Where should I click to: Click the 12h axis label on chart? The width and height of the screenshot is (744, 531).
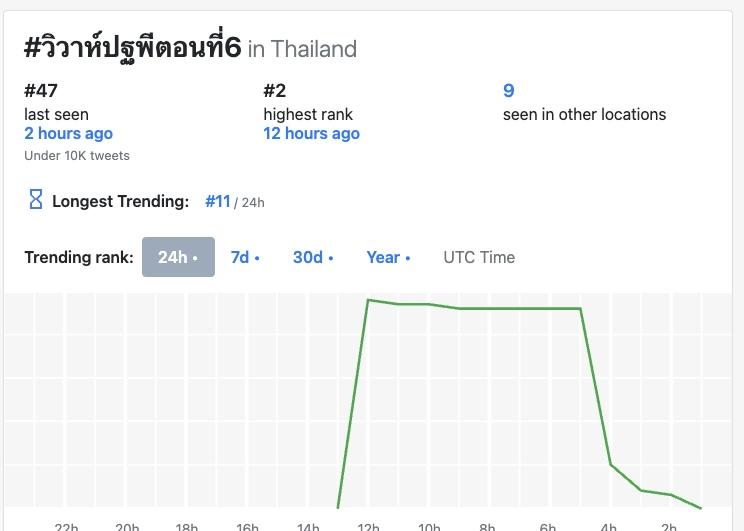click(368, 526)
